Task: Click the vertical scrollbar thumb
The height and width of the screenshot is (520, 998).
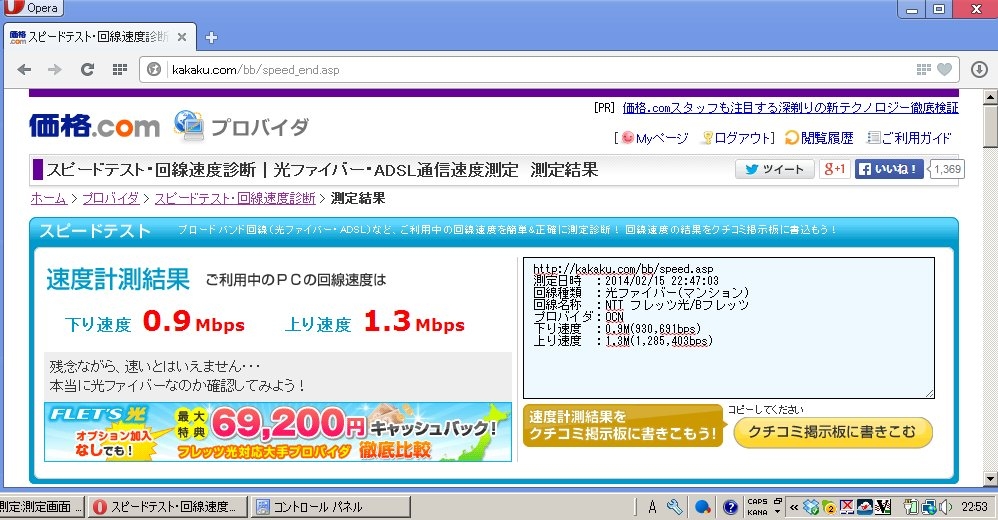Action: point(990,126)
